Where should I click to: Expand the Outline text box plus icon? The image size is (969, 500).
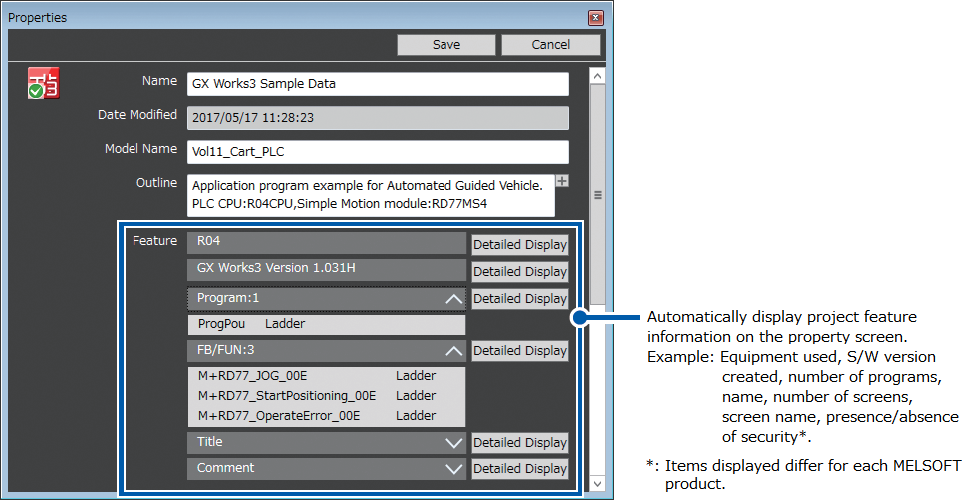coord(562,181)
